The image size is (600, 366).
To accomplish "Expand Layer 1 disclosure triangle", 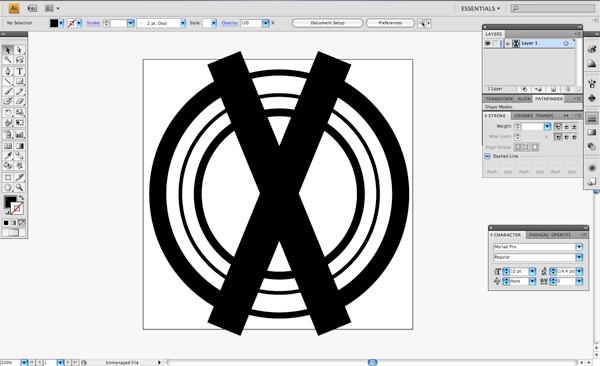I will (508, 44).
